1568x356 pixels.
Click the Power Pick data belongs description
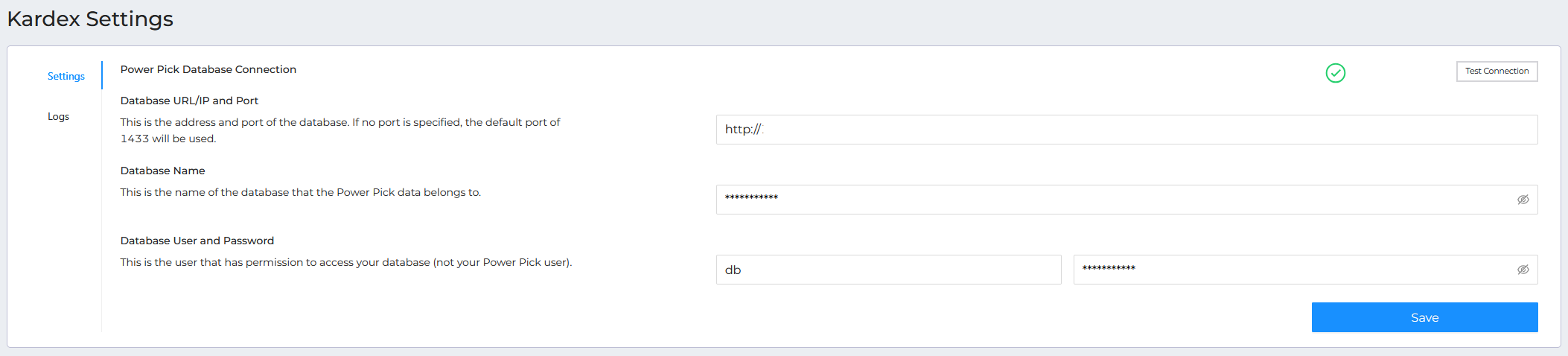pos(301,192)
